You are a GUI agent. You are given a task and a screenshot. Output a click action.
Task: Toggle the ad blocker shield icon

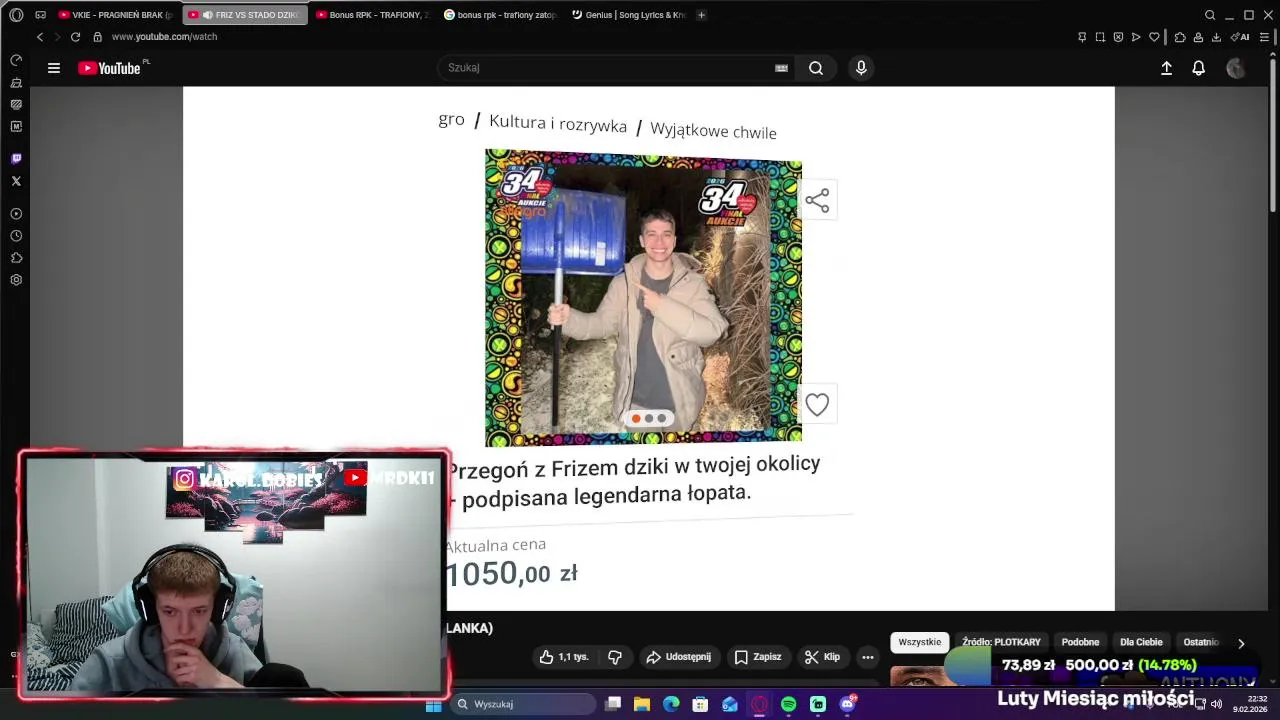(x=1118, y=37)
